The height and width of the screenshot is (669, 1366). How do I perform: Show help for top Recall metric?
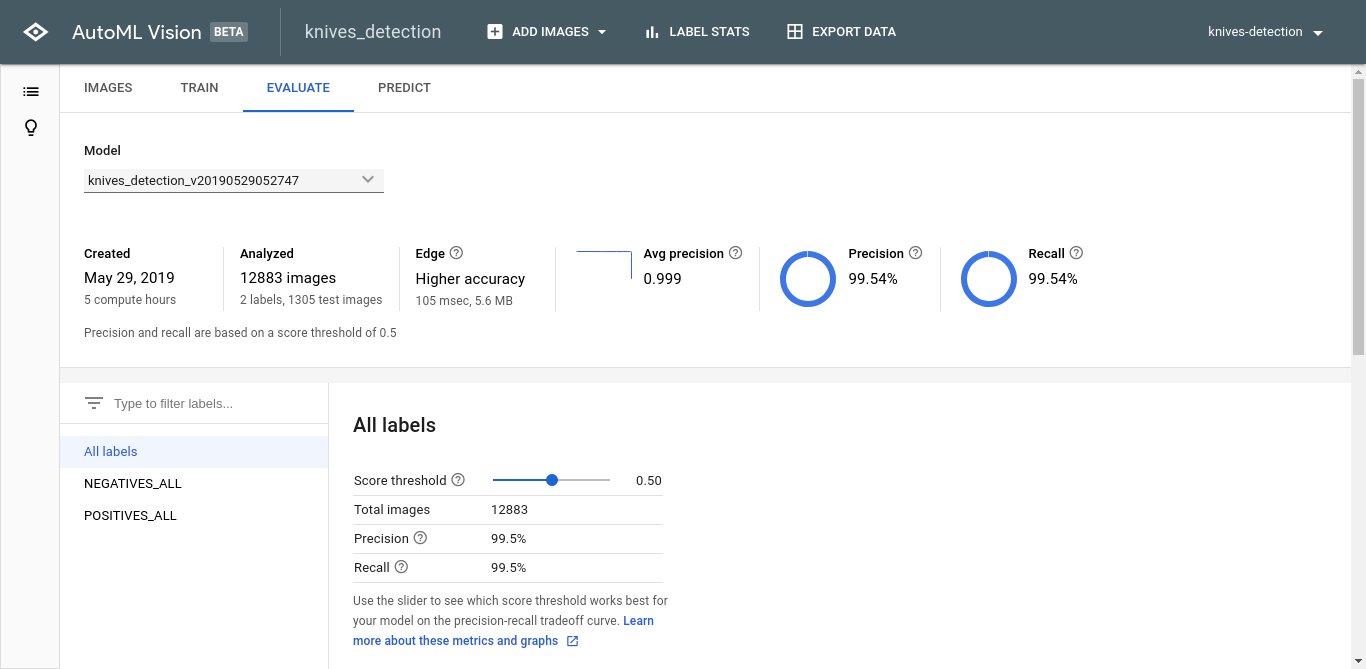point(1076,253)
